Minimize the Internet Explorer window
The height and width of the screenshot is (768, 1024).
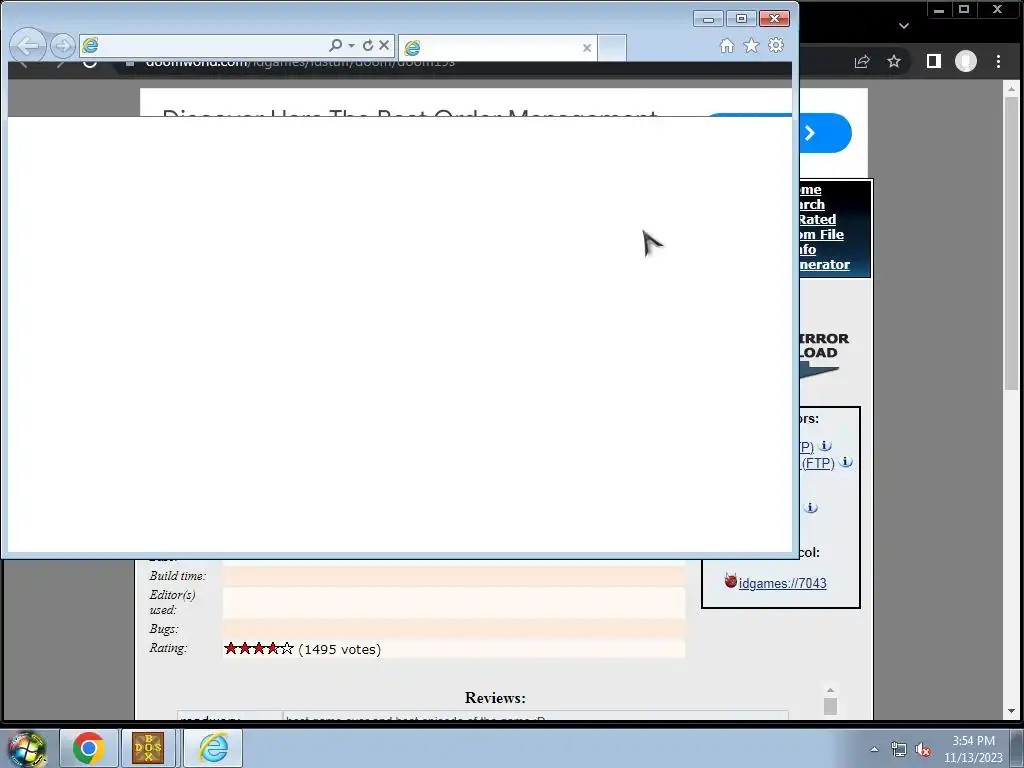pyautogui.click(x=708, y=19)
